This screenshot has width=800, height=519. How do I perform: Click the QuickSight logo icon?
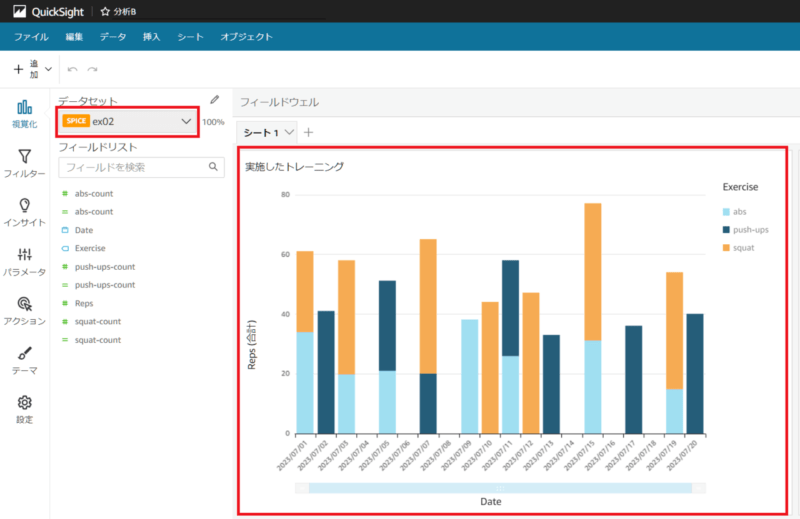[19, 11]
